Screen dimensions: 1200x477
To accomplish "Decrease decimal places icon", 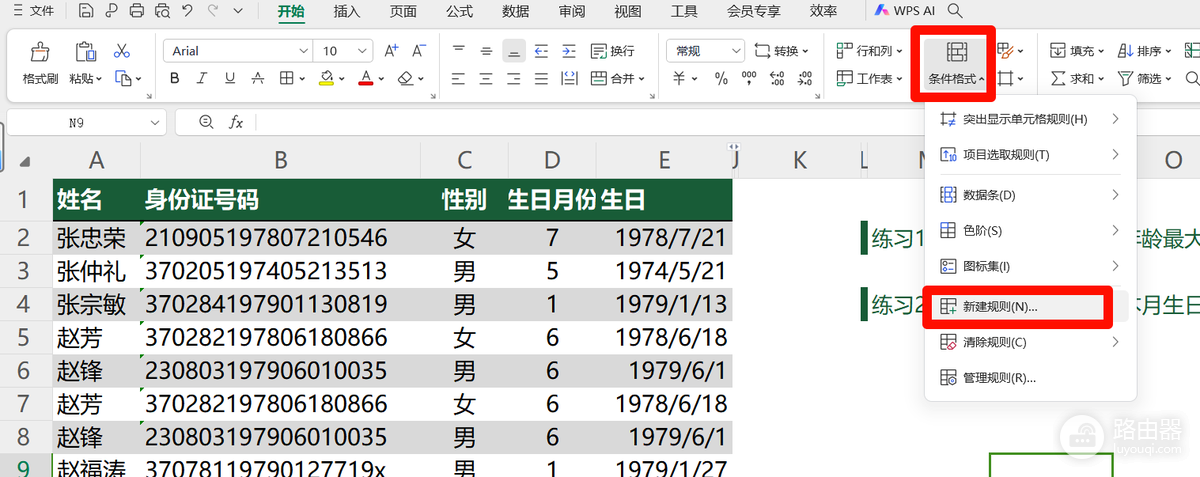I will pyautogui.click(x=804, y=78).
